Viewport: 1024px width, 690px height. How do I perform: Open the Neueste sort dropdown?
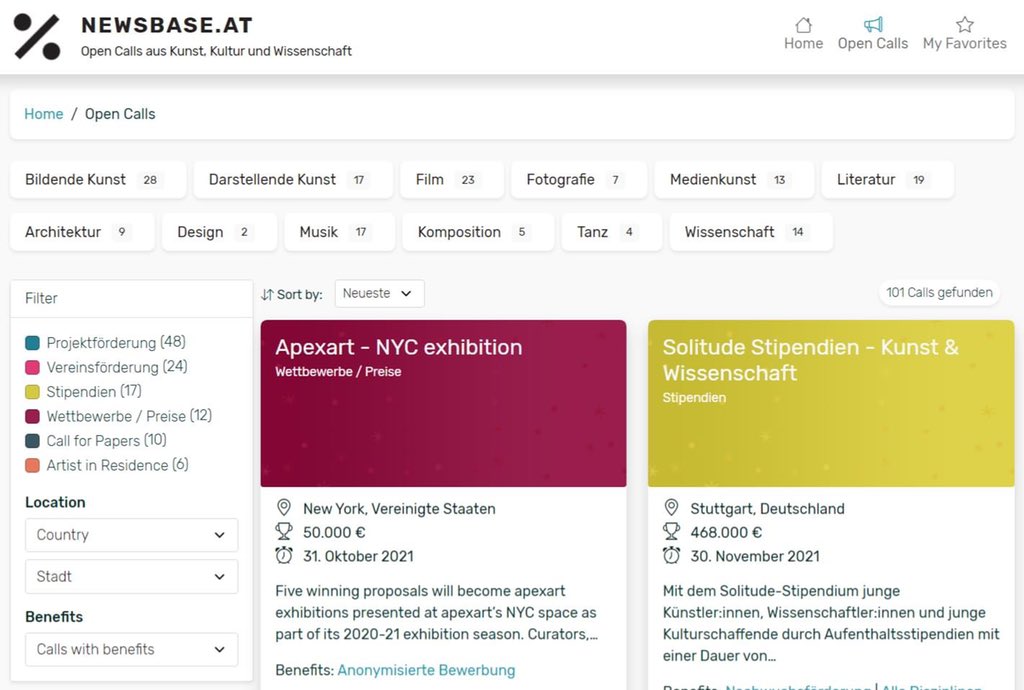click(379, 294)
